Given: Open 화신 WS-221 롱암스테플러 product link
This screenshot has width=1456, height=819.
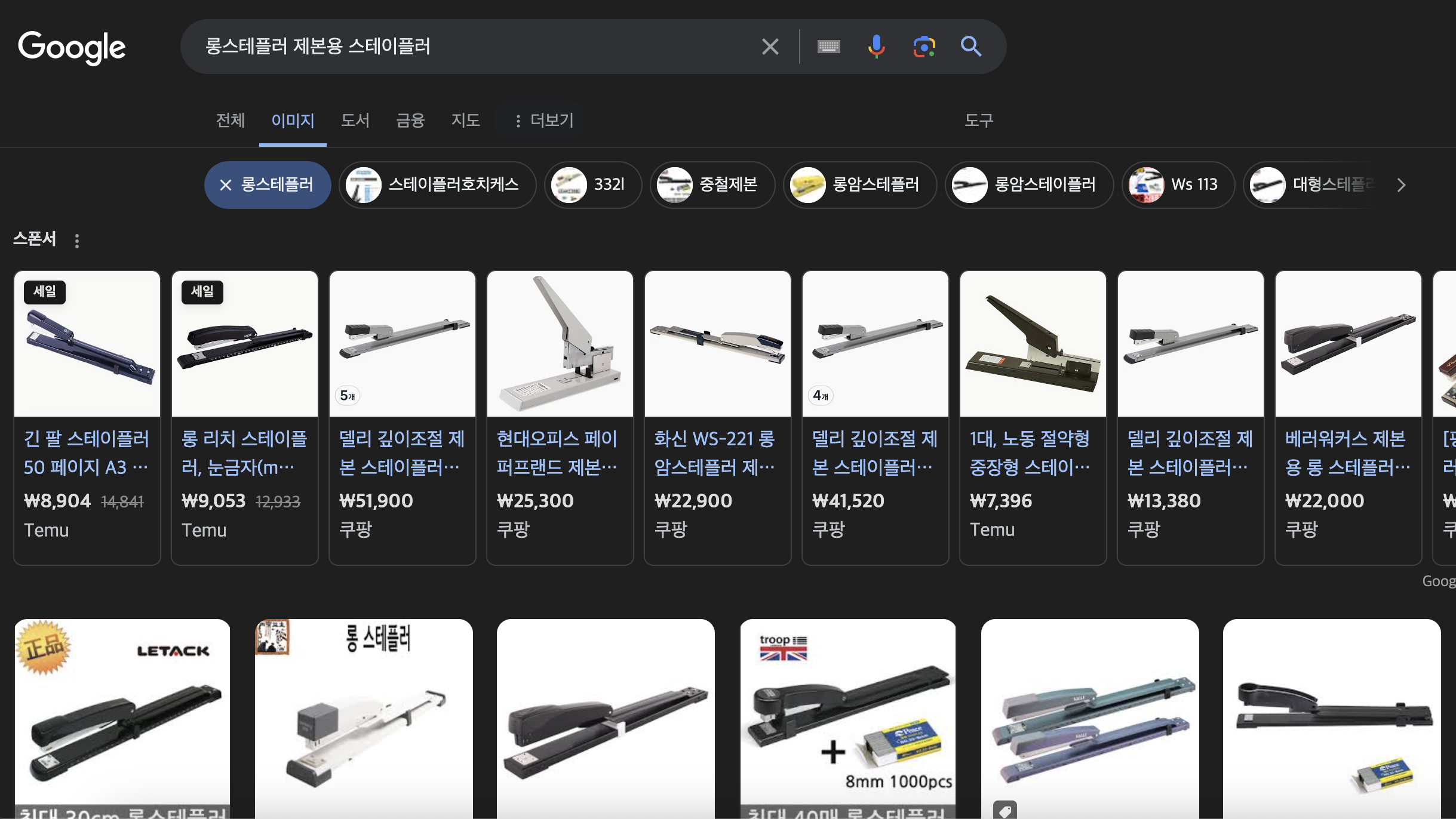Looking at the screenshot, I should pos(715,453).
